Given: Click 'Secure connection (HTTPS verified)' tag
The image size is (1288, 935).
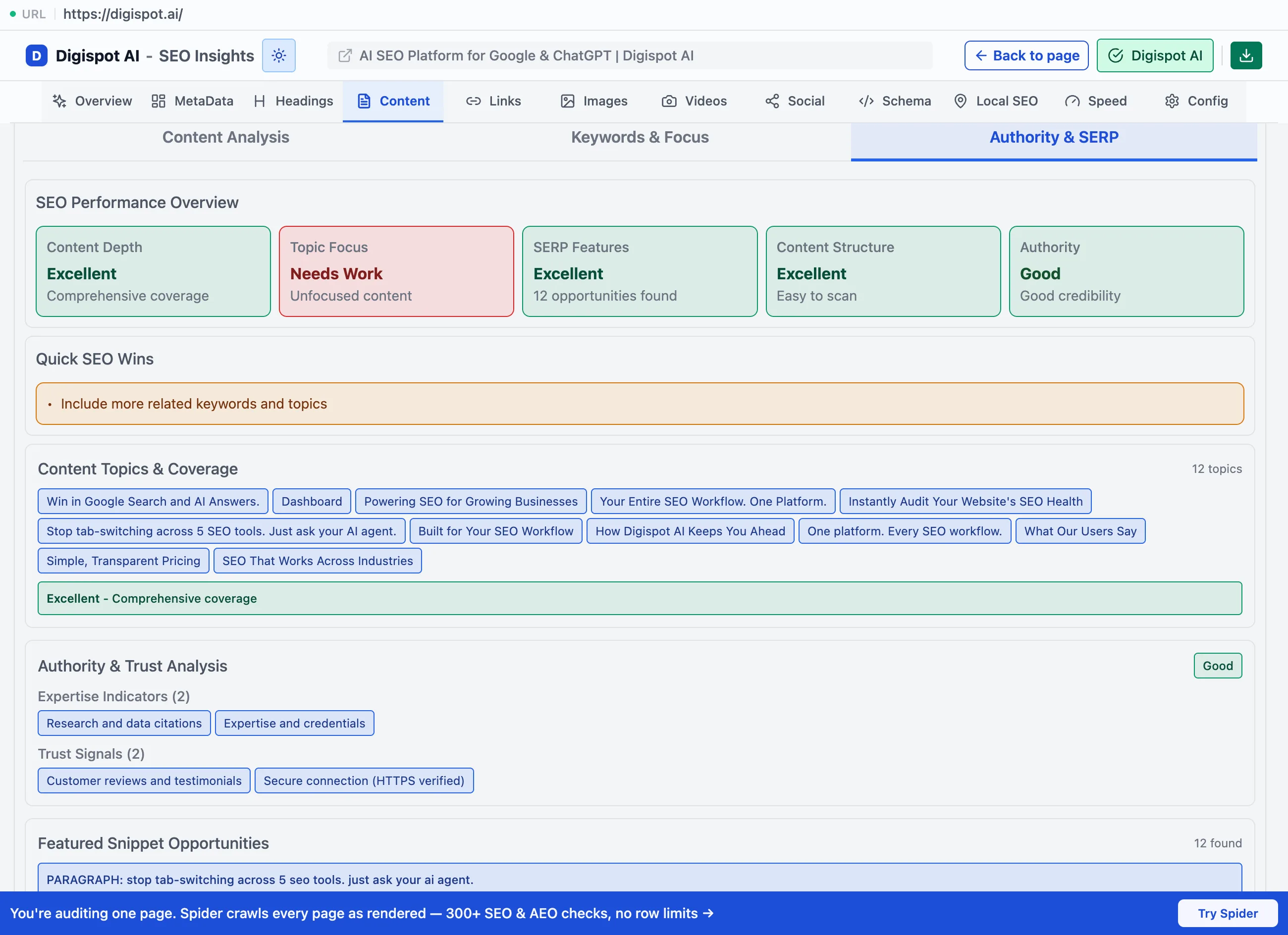Looking at the screenshot, I should coord(364,780).
